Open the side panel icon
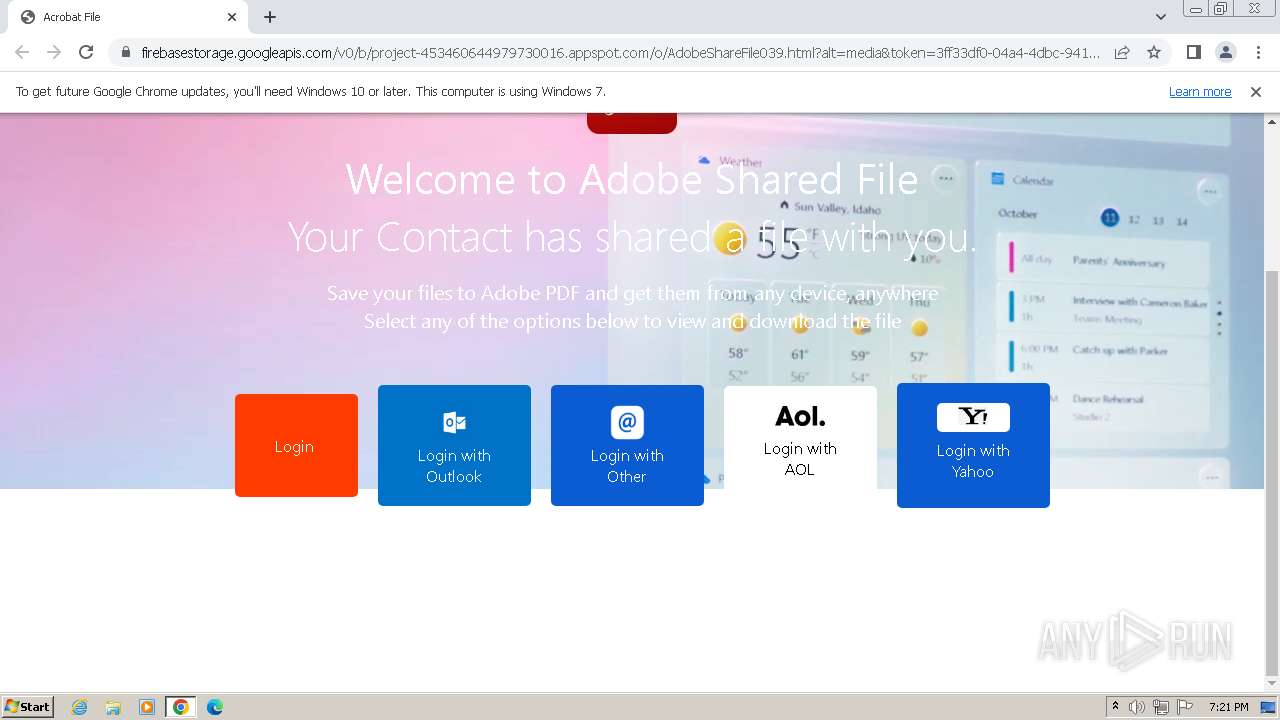Viewport: 1280px width, 720px height. click(x=1193, y=52)
